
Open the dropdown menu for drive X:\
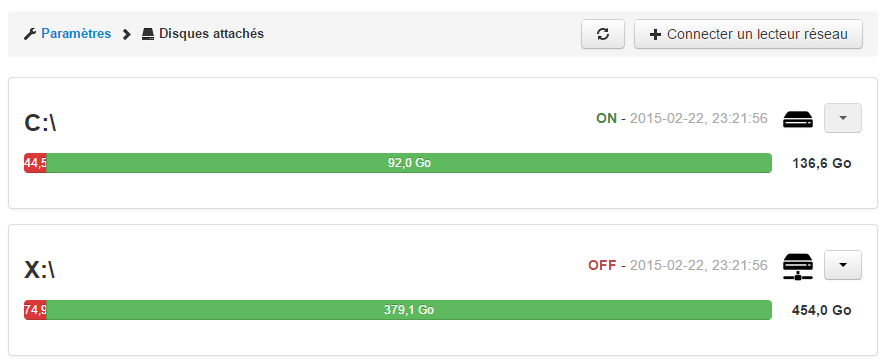pos(843,265)
